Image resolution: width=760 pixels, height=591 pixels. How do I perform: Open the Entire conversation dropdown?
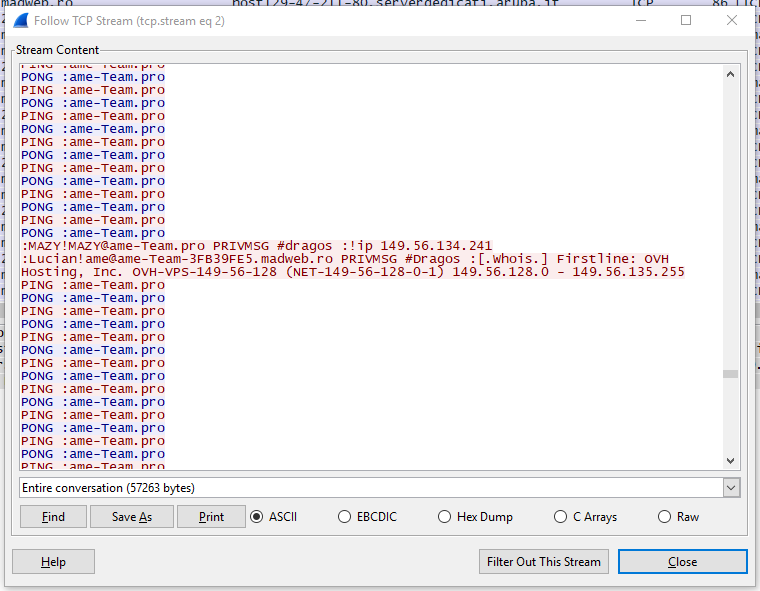[x=380, y=487]
